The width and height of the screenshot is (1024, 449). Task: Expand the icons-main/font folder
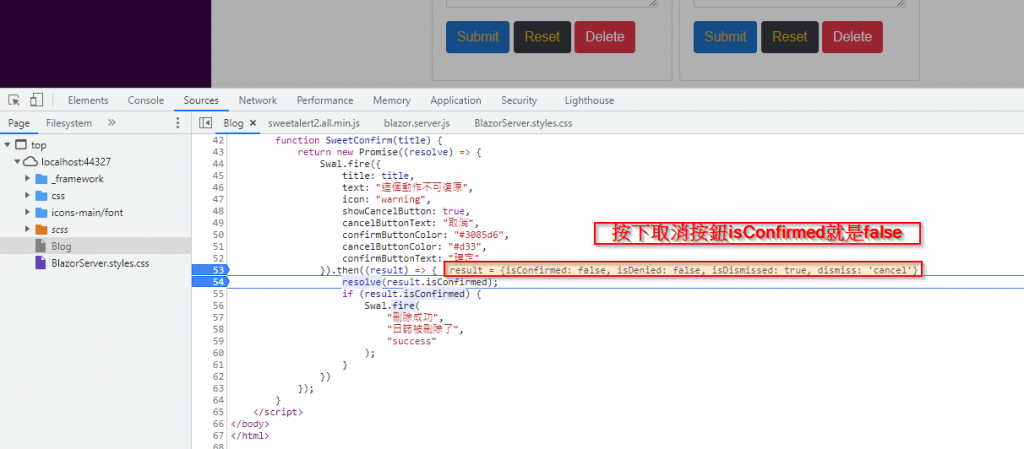pos(28,213)
